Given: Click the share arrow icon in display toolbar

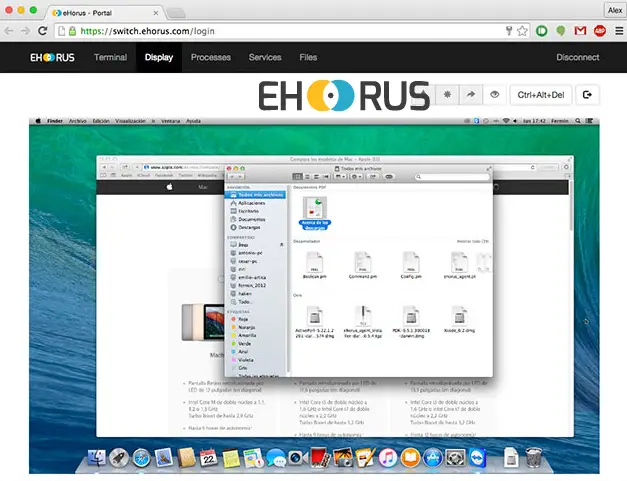Looking at the screenshot, I should [x=471, y=95].
